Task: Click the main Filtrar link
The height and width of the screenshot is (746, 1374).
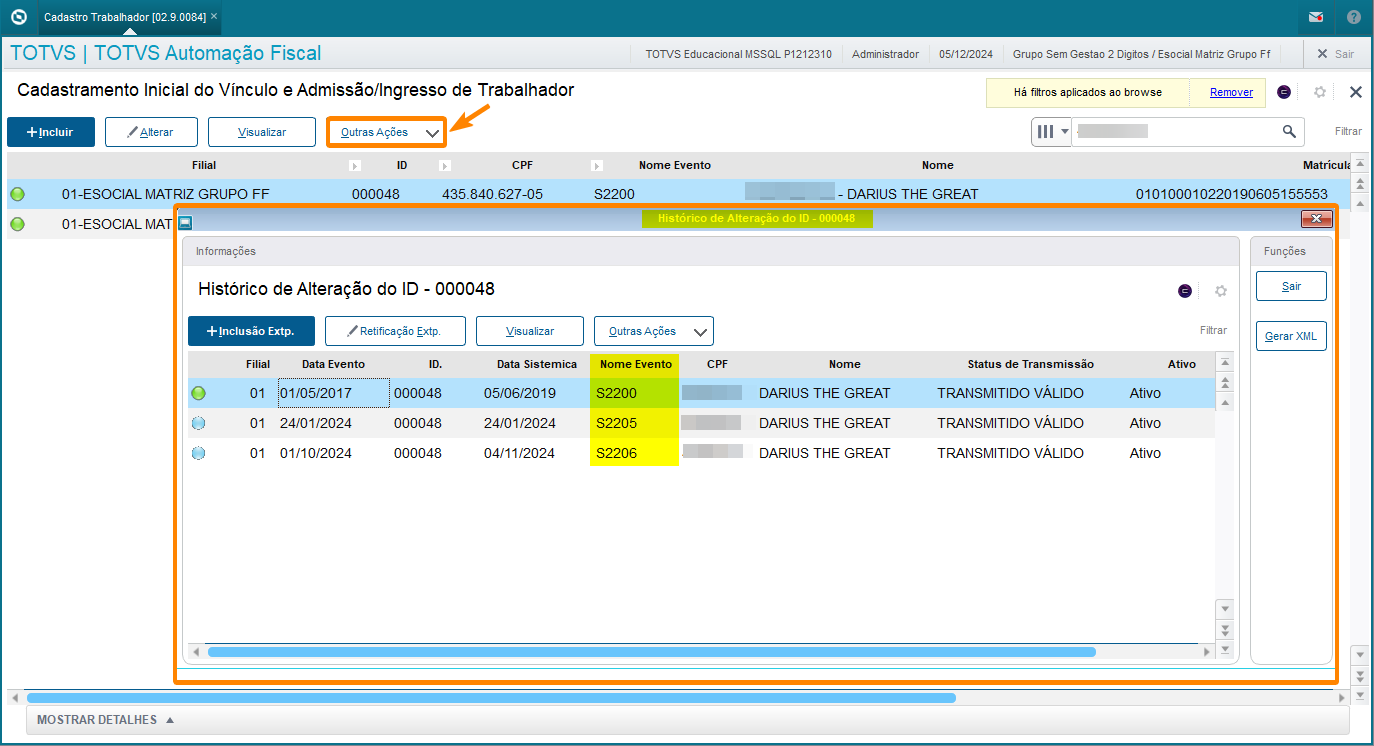Action: click(1348, 131)
